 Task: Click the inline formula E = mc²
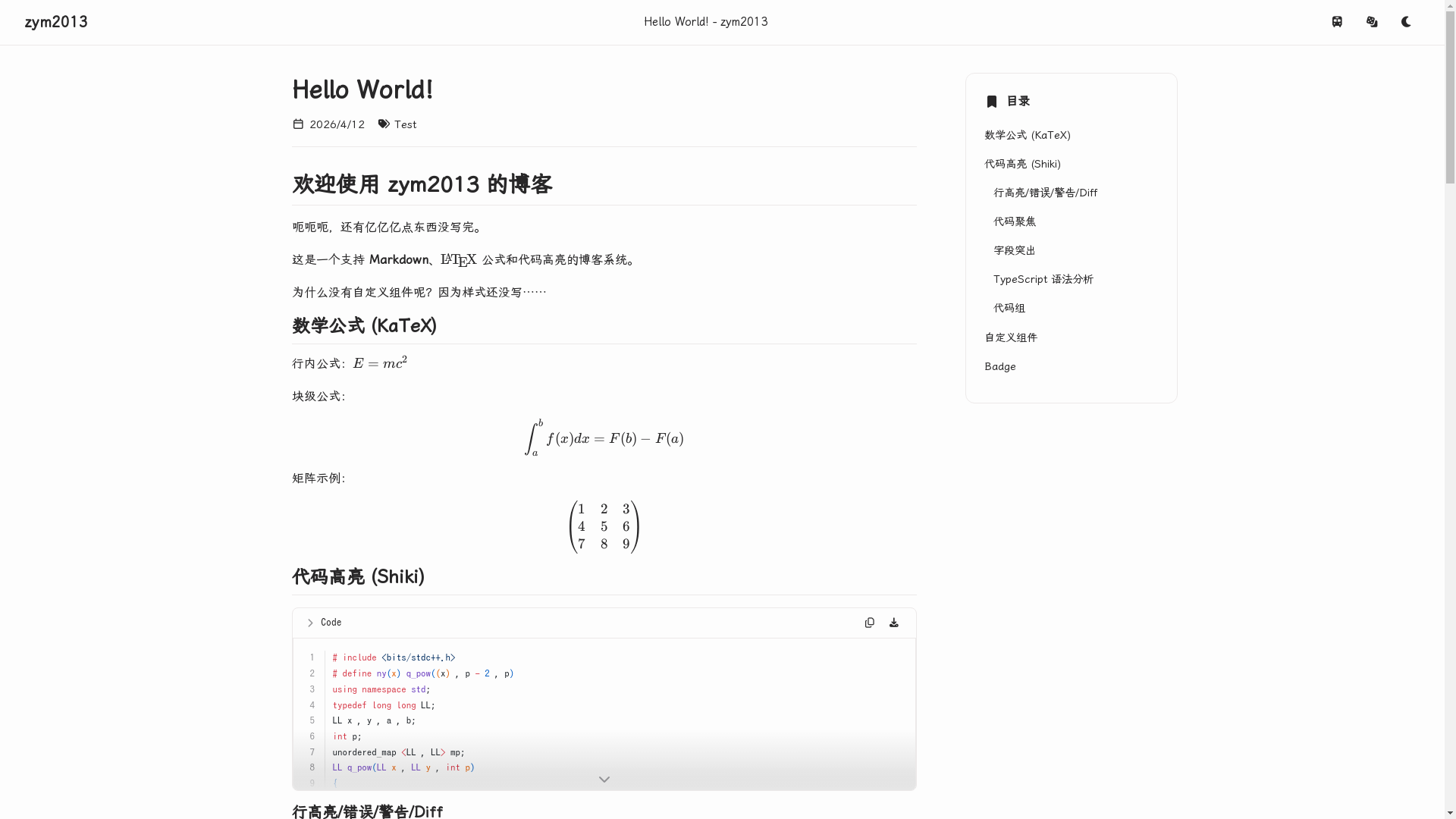point(380,362)
